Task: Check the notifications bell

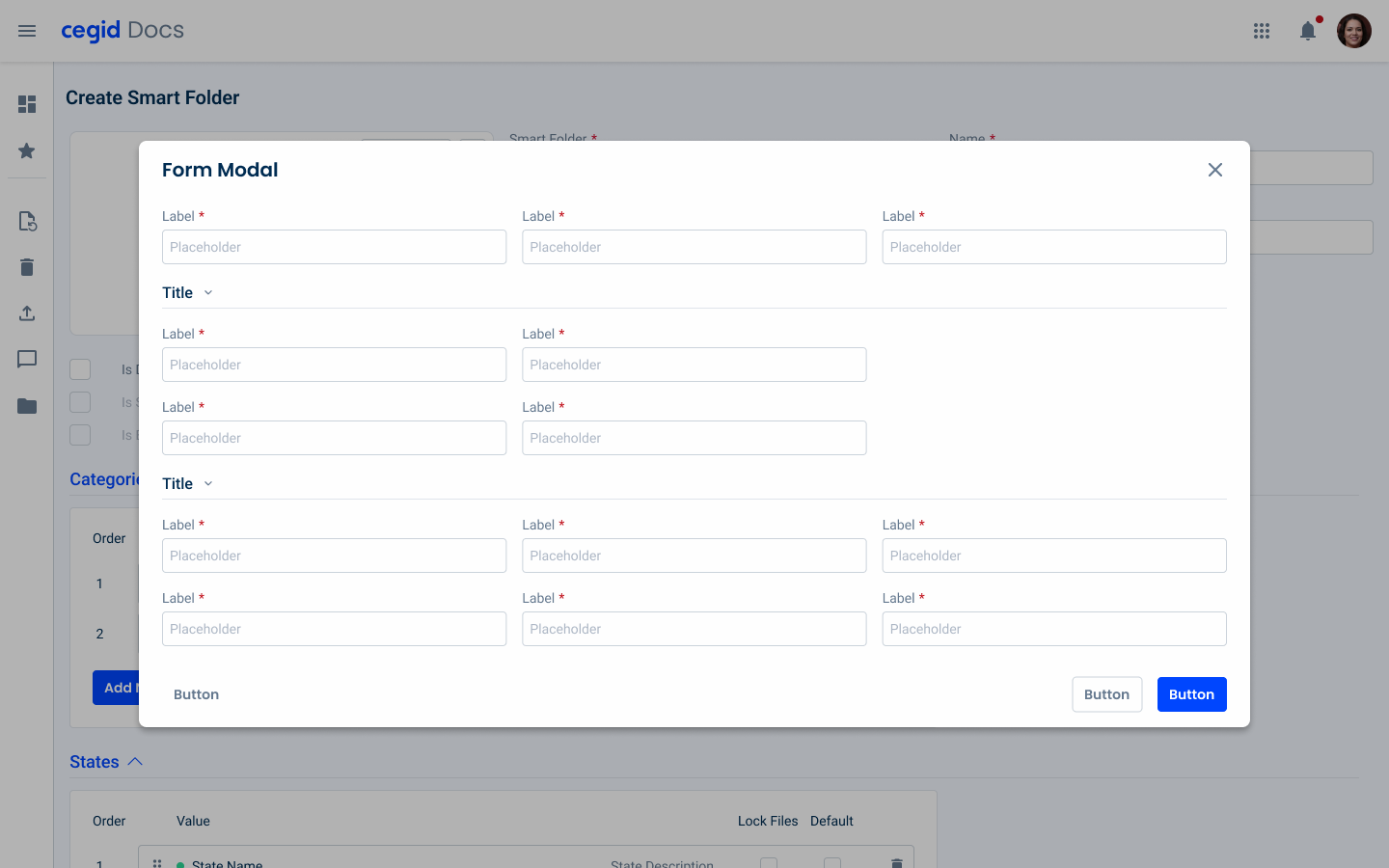Action: tap(1308, 31)
